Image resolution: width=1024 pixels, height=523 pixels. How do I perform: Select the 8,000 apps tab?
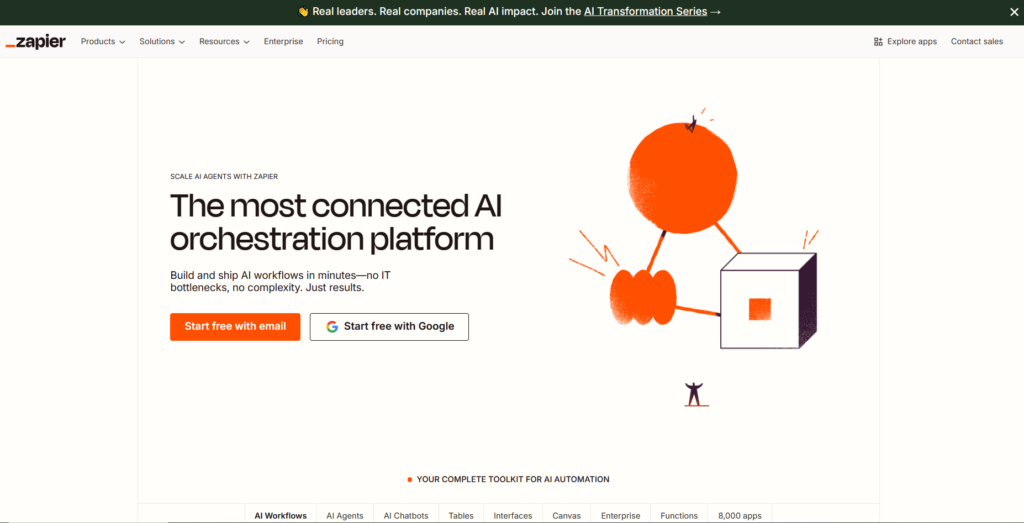739,515
